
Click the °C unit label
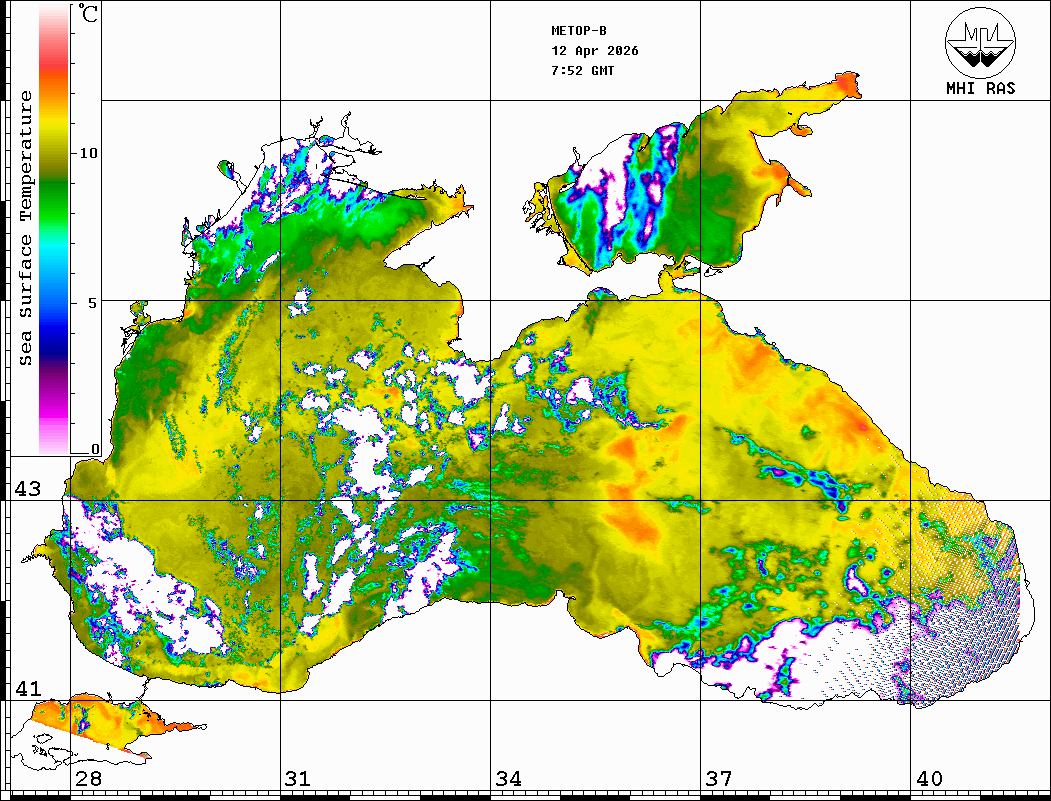[x=89, y=15]
